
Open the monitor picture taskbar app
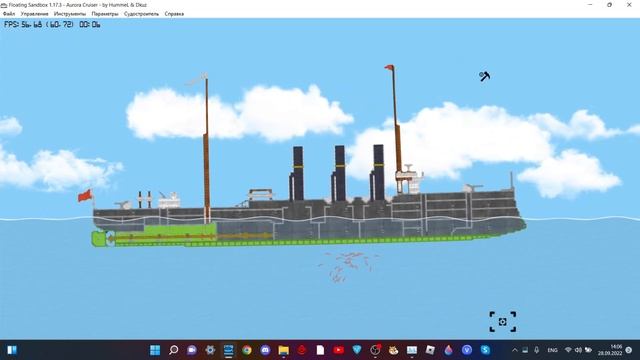[x=412, y=350]
